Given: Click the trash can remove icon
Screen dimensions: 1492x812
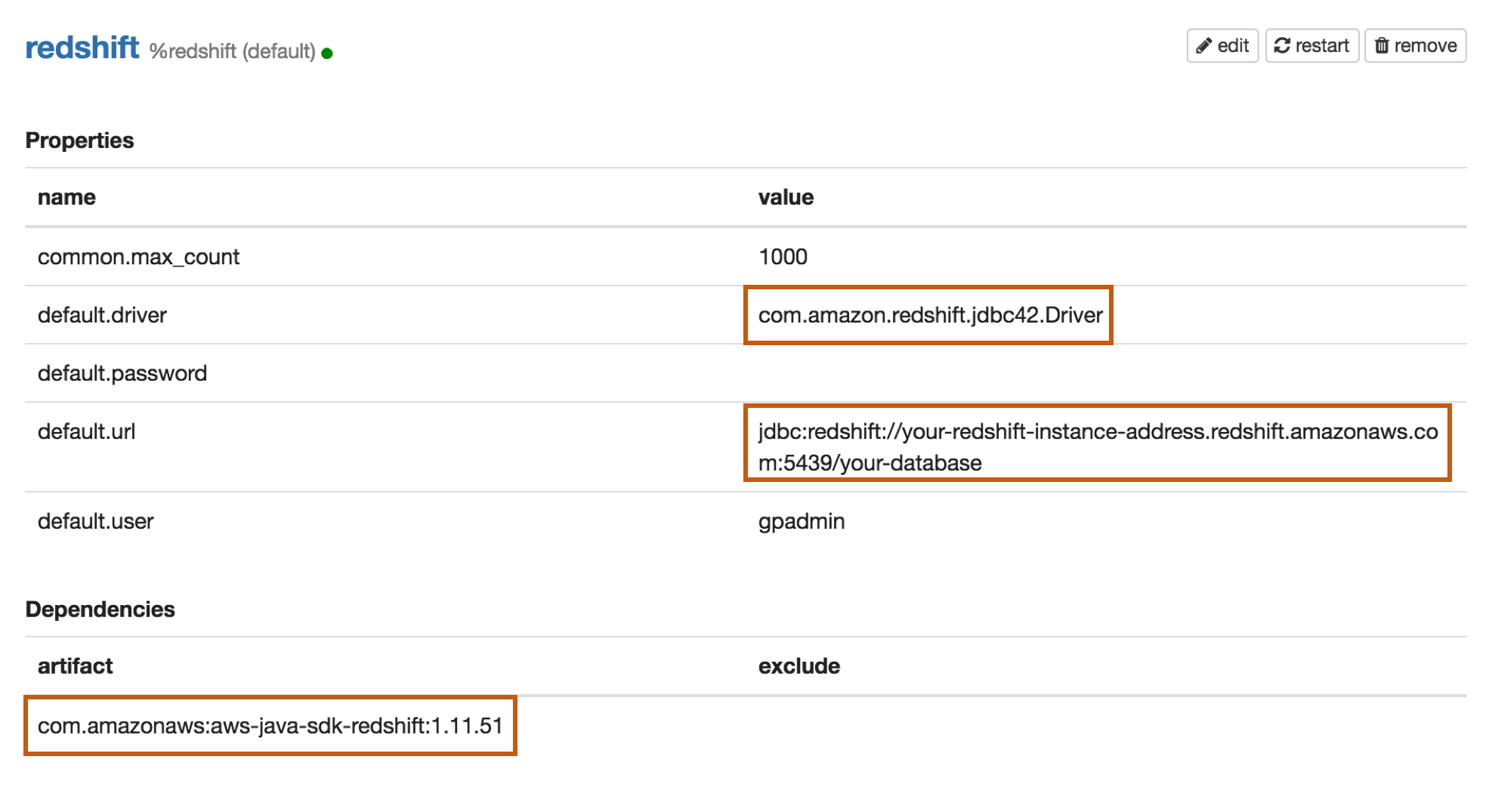Looking at the screenshot, I should click(1382, 46).
